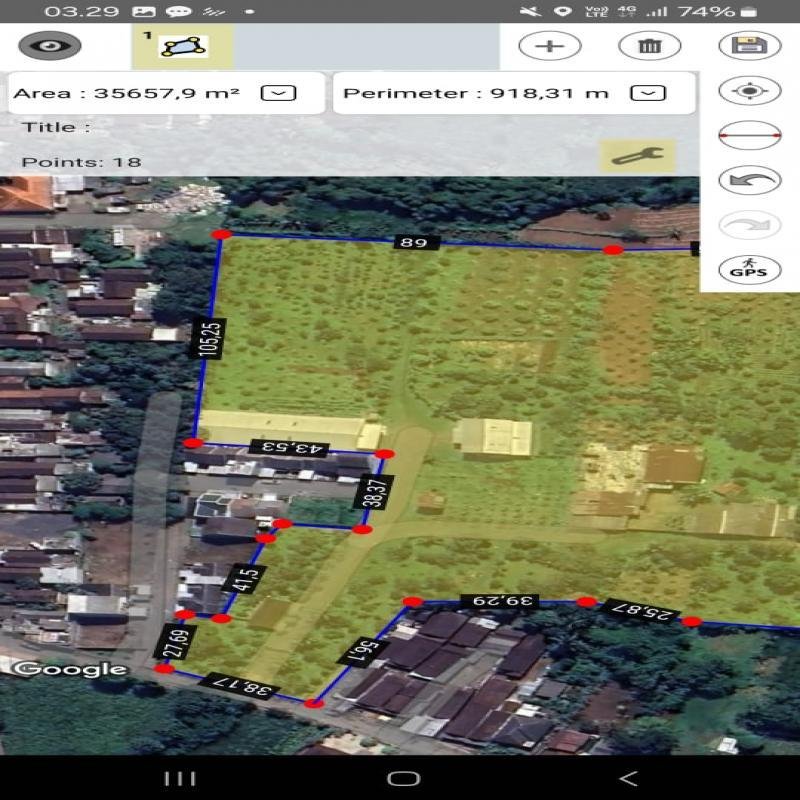
Task: Tap the plus add measurement icon
Action: click(x=549, y=46)
